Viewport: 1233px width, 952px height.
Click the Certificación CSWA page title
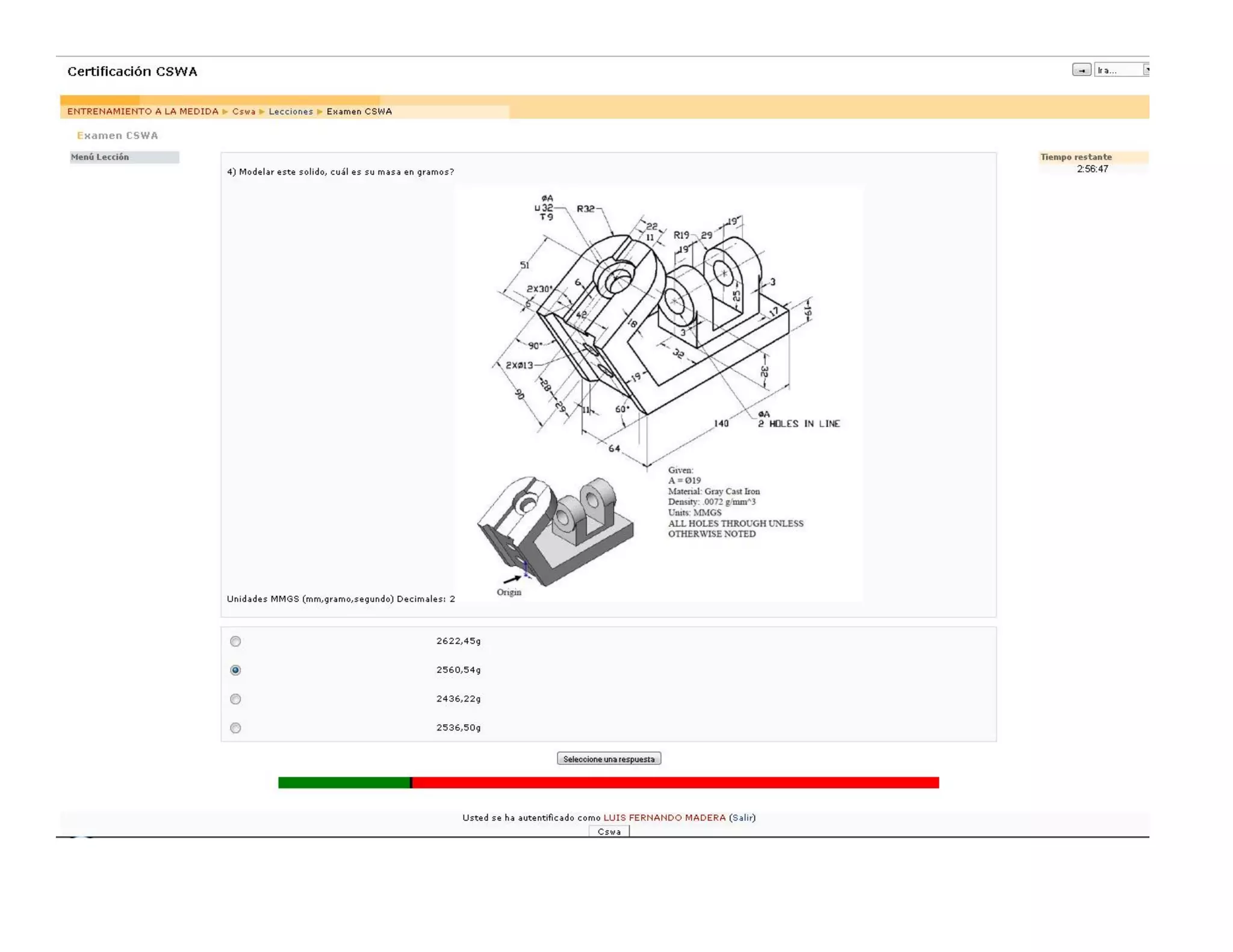pos(132,72)
